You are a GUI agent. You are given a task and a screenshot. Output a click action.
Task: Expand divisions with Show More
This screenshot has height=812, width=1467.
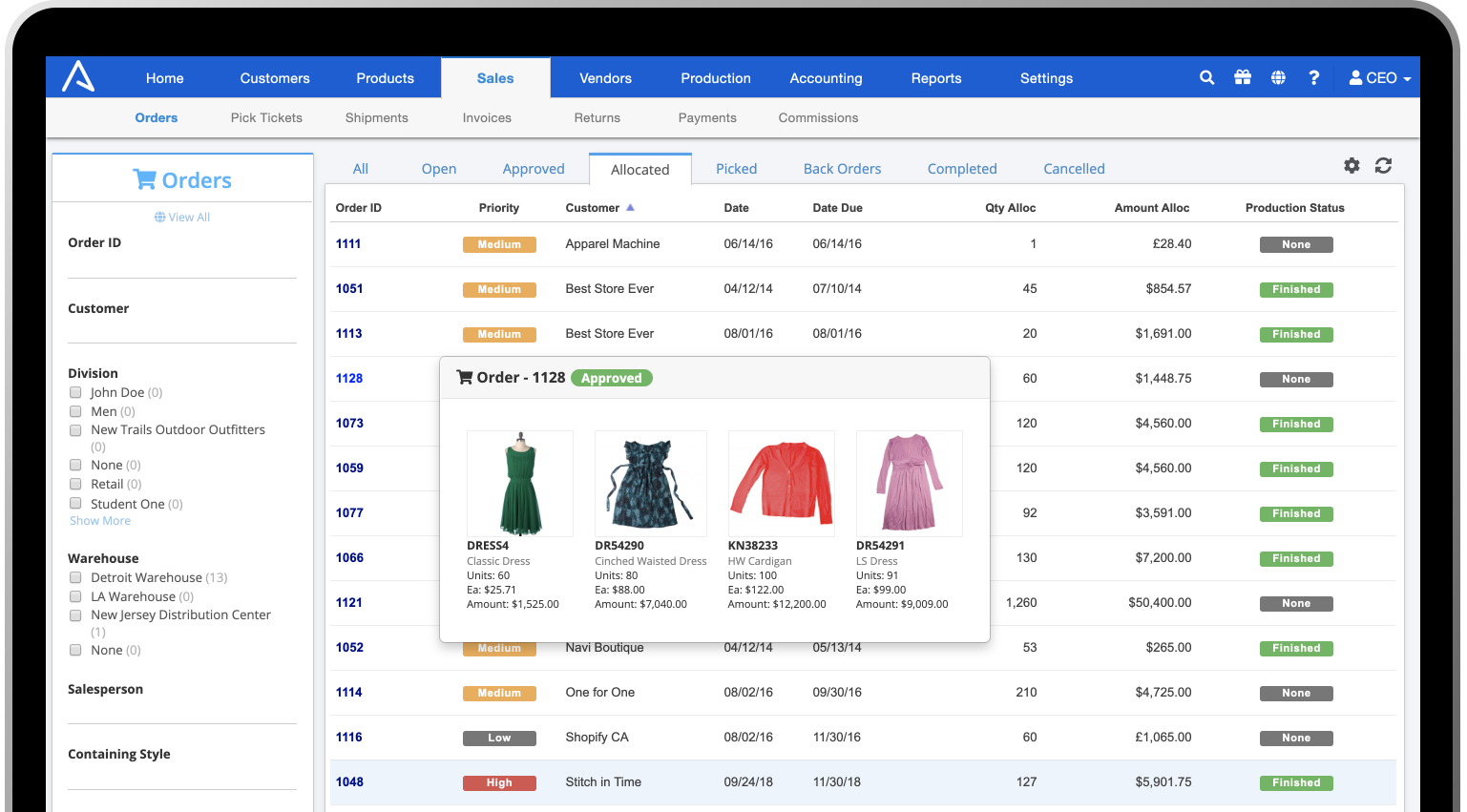[x=100, y=521]
